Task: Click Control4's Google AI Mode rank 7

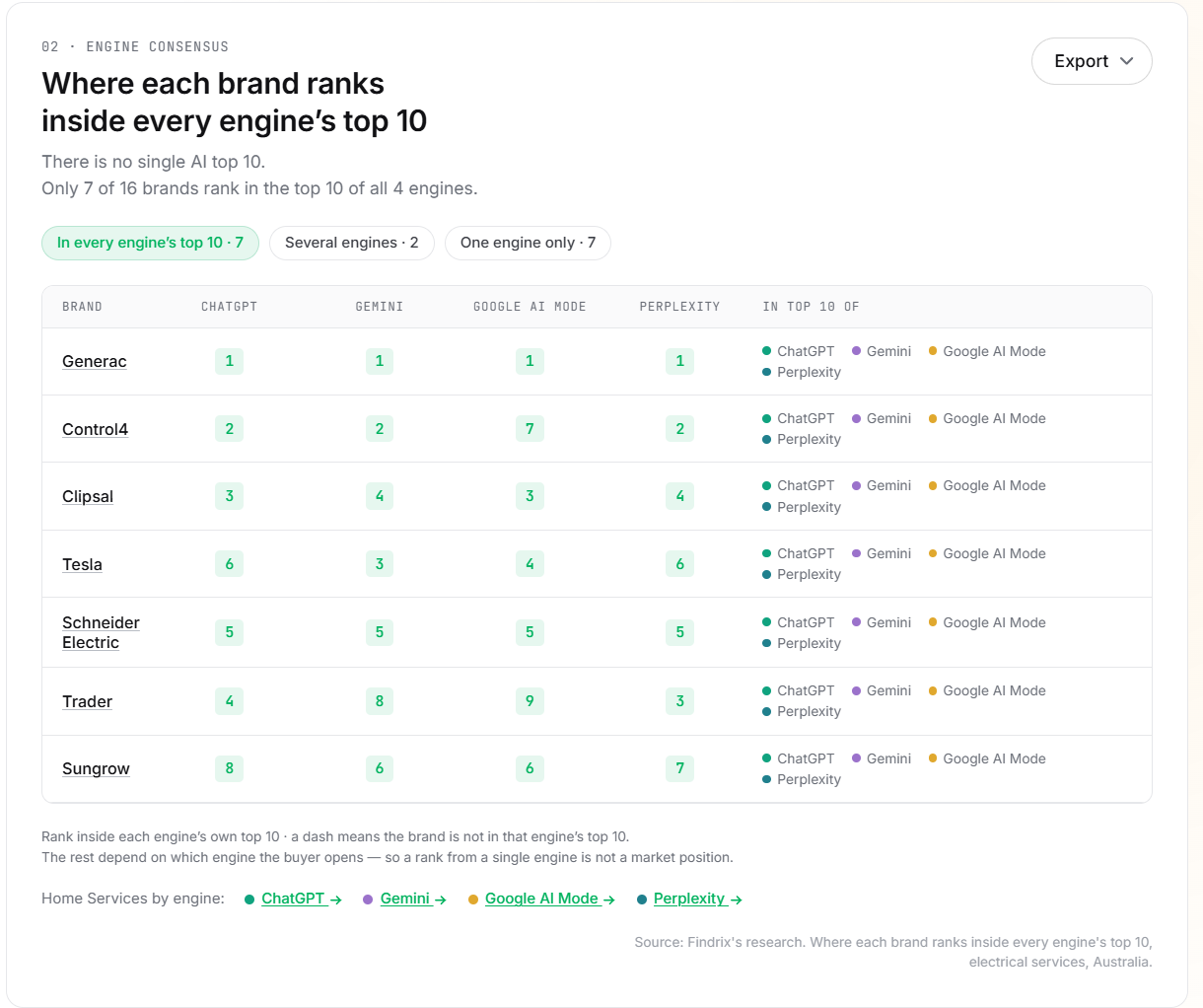Action: 530,429
